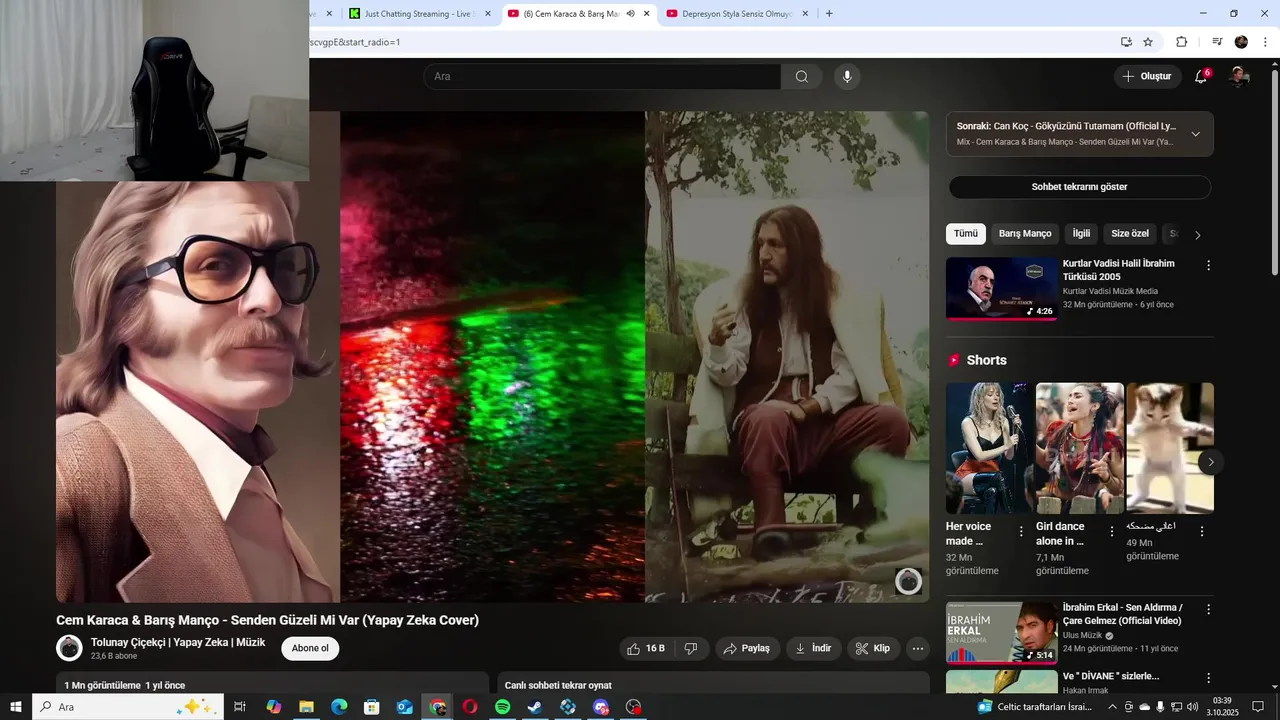The image size is (1280, 720).
Task: Open Windows Start menu
Action: 16,707
